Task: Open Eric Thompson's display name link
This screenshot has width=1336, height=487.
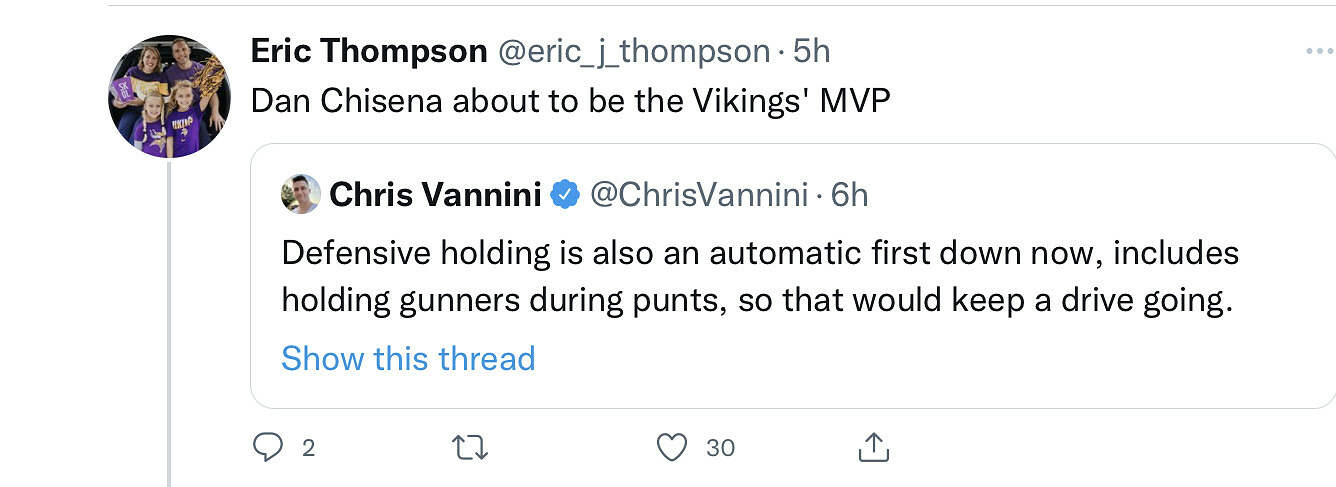Action: point(368,51)
